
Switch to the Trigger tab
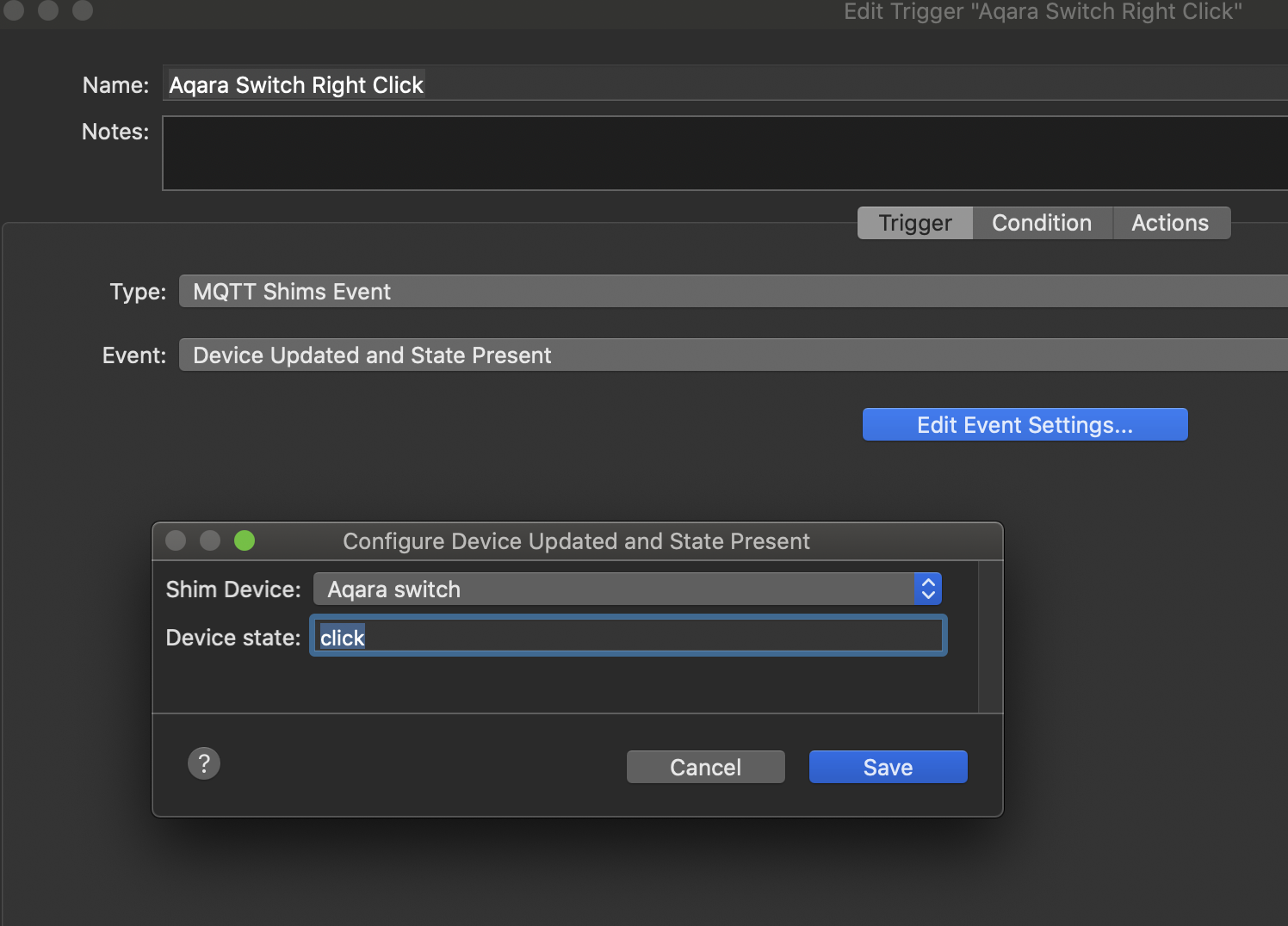(x=915, y=223)
